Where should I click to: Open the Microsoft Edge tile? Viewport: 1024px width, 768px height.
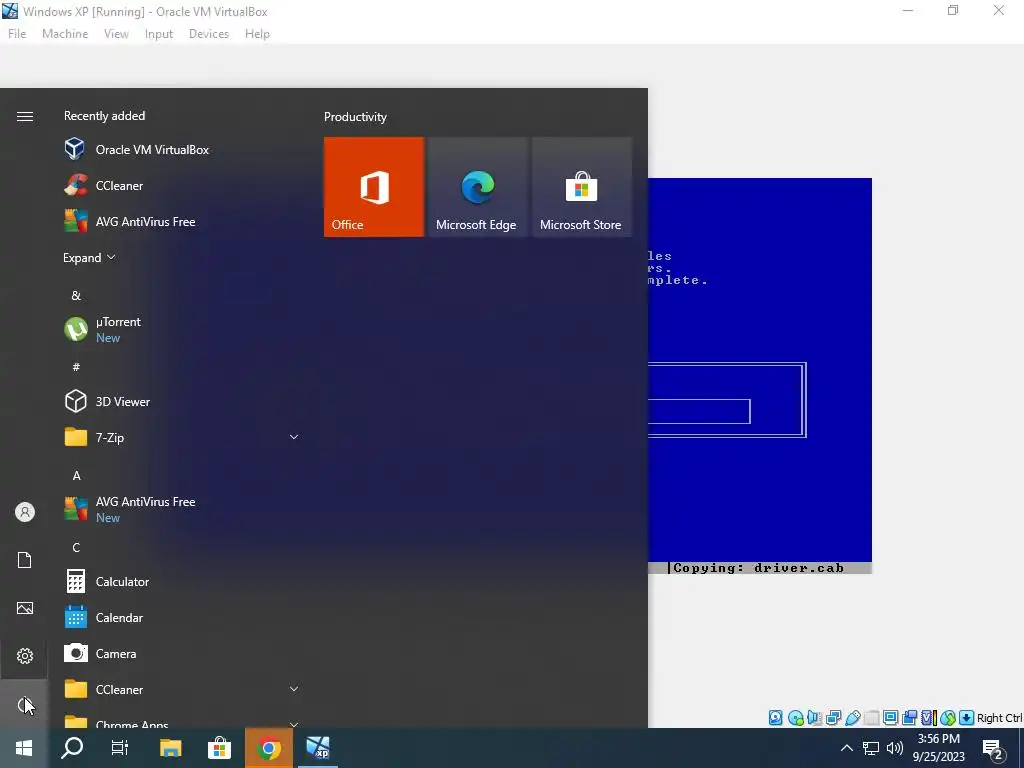click(477, 187)
